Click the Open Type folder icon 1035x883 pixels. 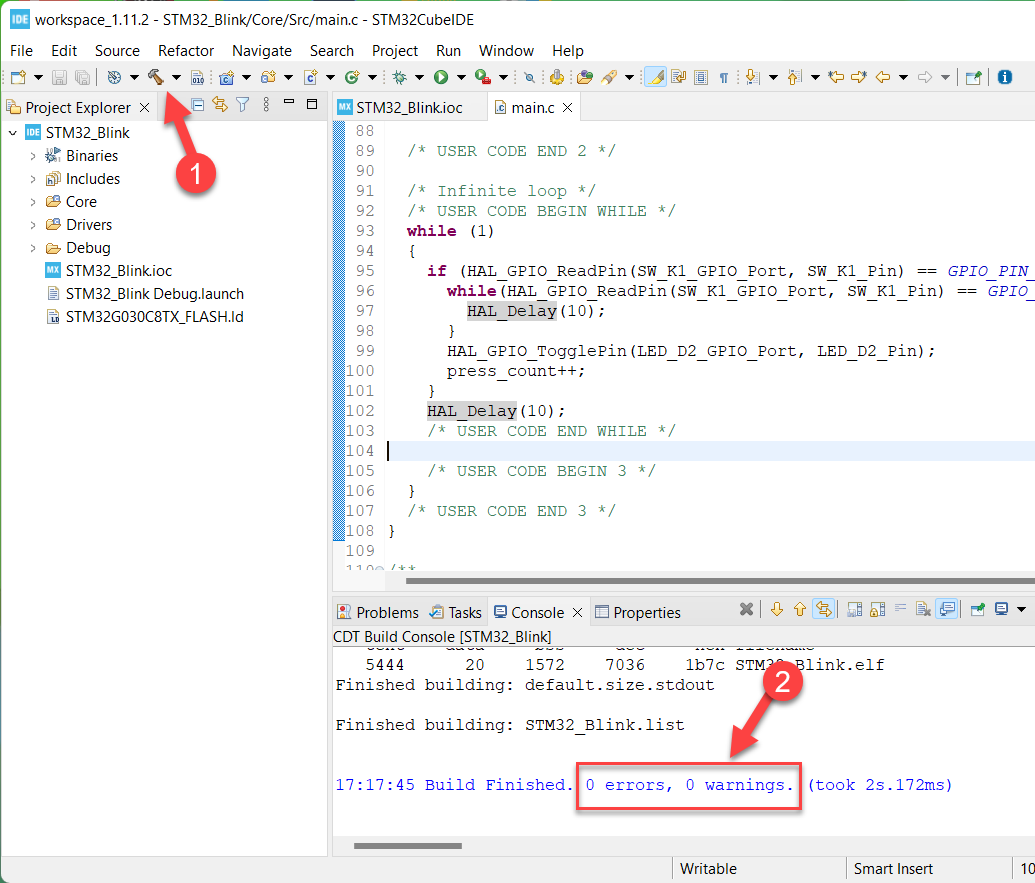585,78
